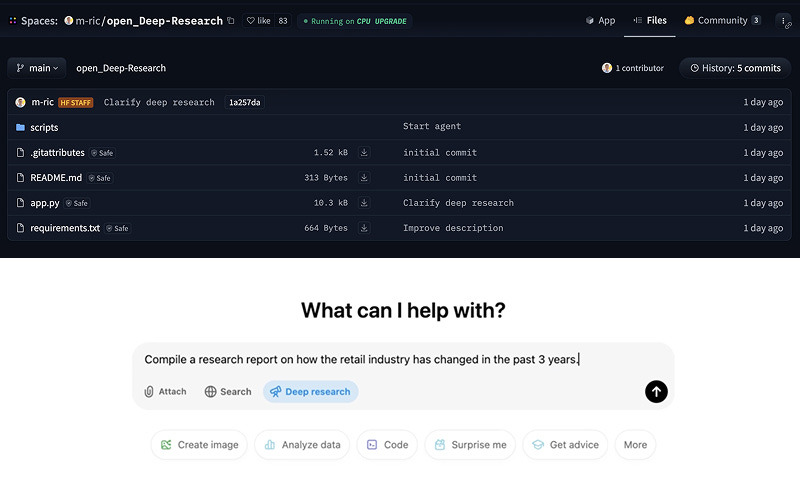The image size is (800, 502).
Task: Open the requirements.txt file
Action: 65,228
